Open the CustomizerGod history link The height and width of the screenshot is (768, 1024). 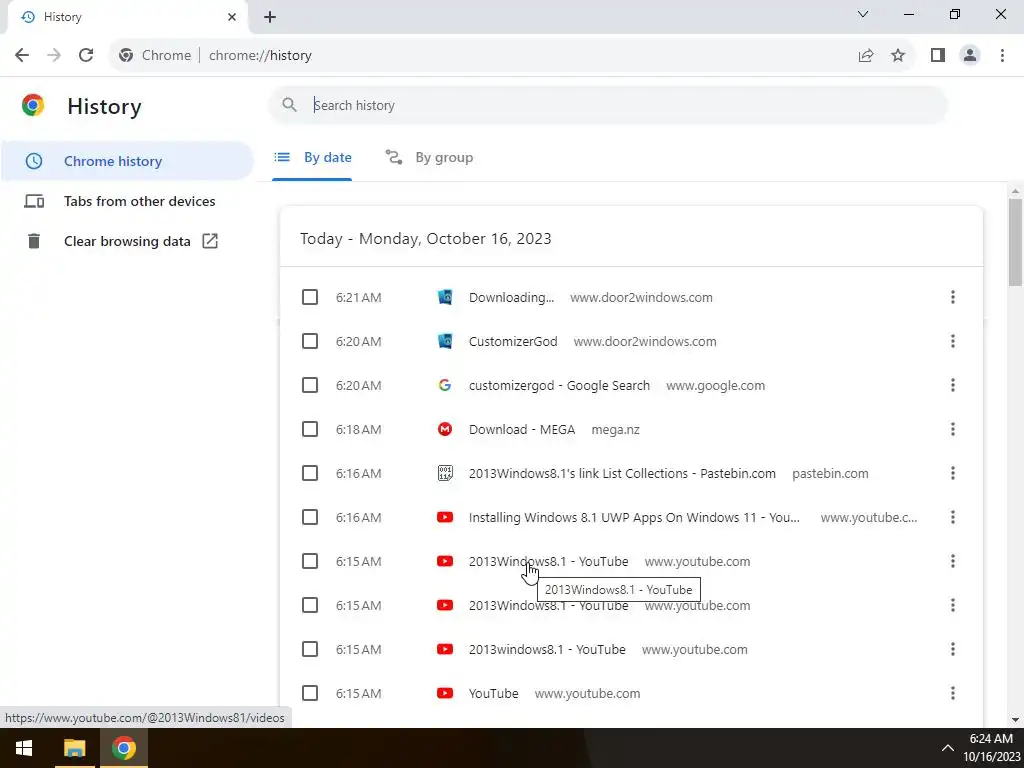pyautogui.click(x=513, y=342)
